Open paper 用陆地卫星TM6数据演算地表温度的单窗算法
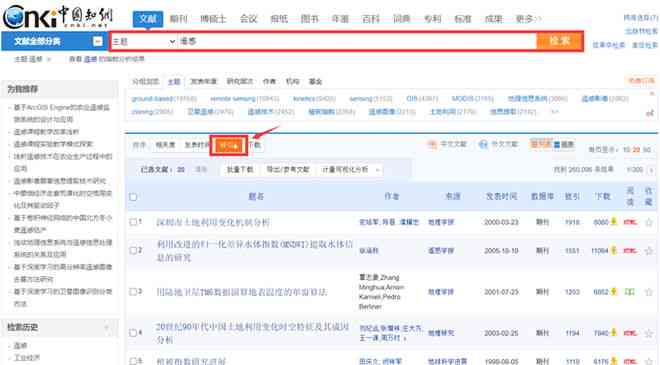Viewport: 660px width, 365px height. tap(242, 292)
